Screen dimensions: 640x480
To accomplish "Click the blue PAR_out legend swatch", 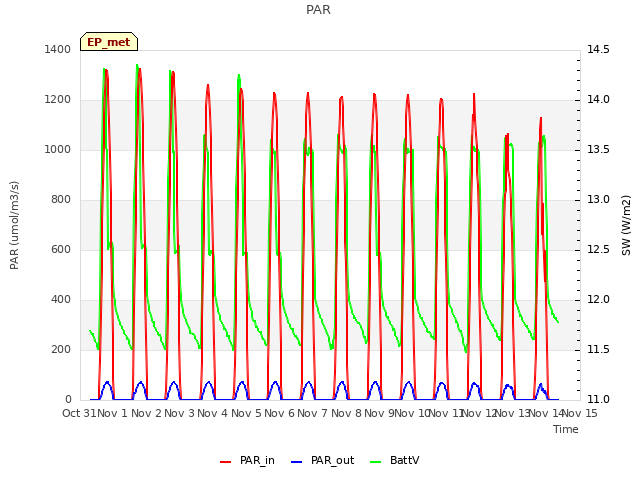I will coord(297,462).
